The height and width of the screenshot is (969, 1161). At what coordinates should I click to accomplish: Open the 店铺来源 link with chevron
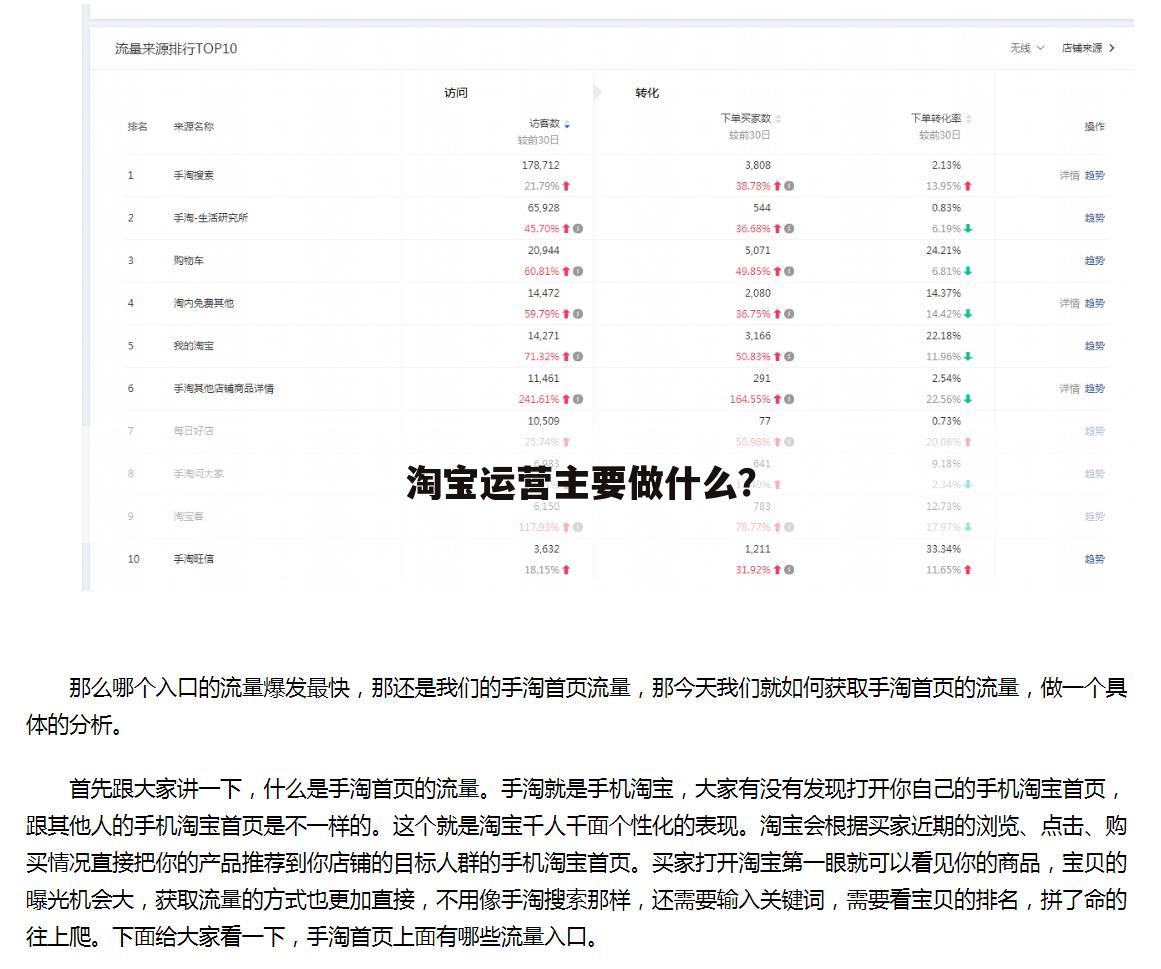1088,48
